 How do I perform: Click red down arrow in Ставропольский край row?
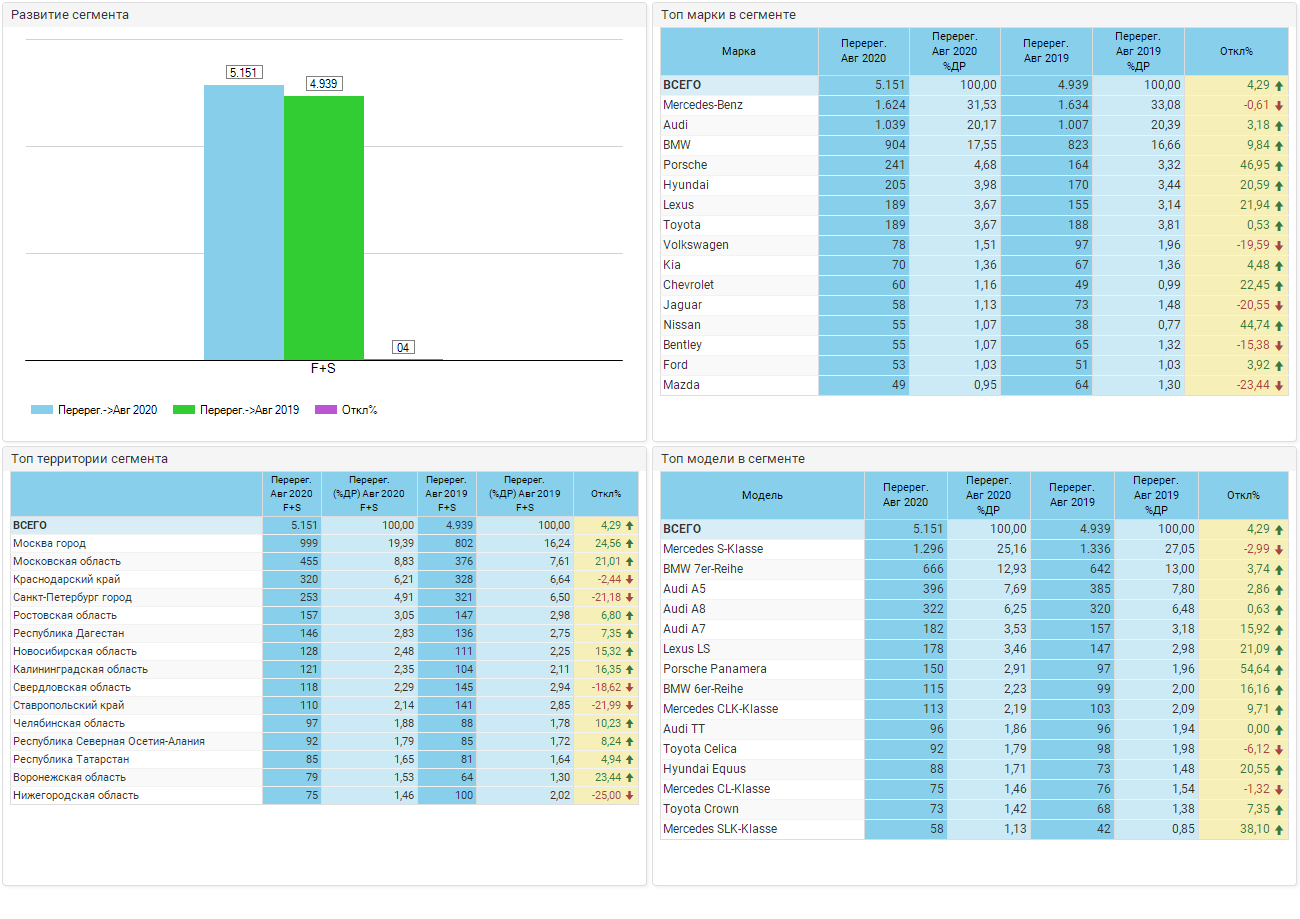click(630, 705)
